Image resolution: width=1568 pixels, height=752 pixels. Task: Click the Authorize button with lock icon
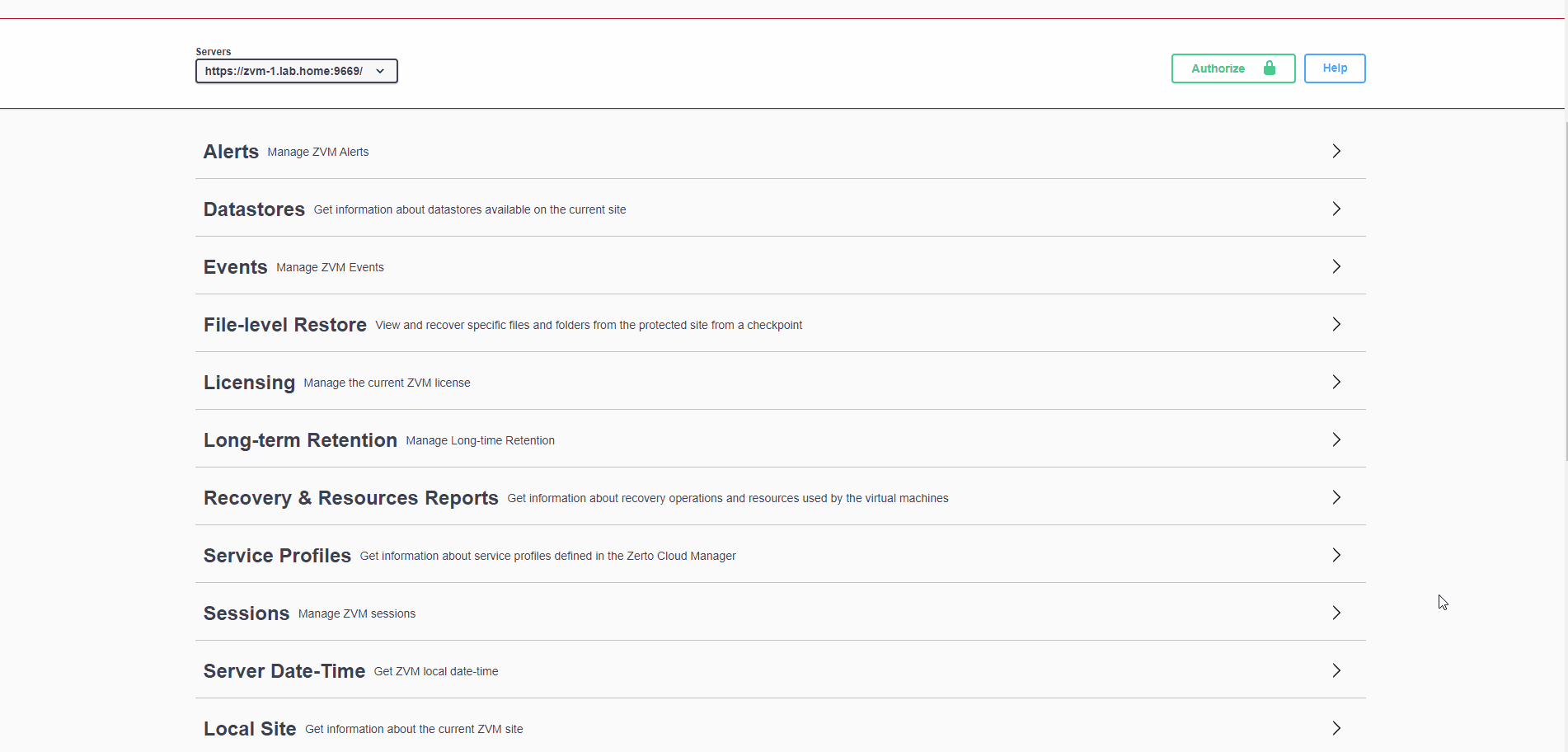(1232, 68)
